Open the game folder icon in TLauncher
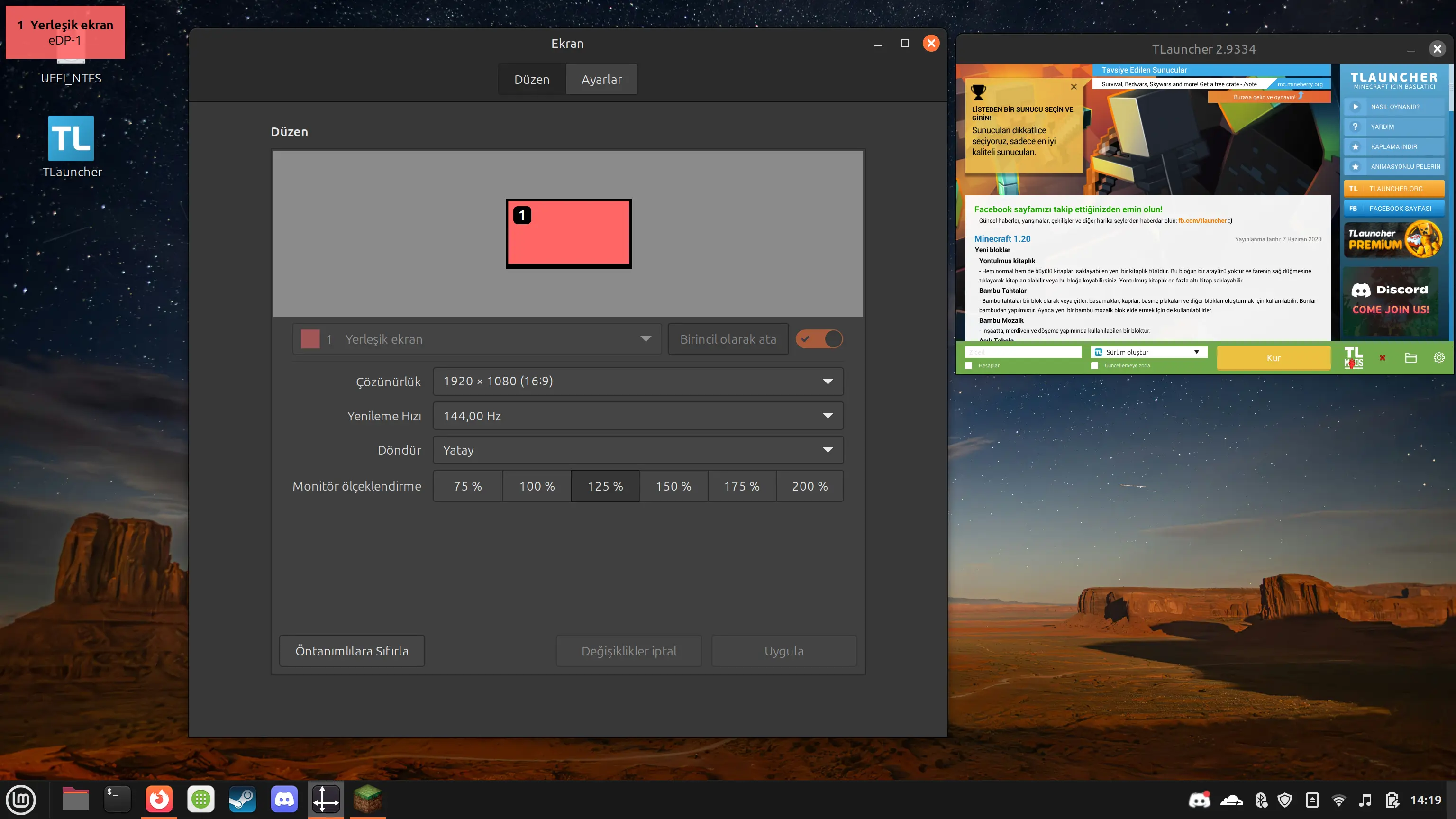 click(x=1411, y=358)
